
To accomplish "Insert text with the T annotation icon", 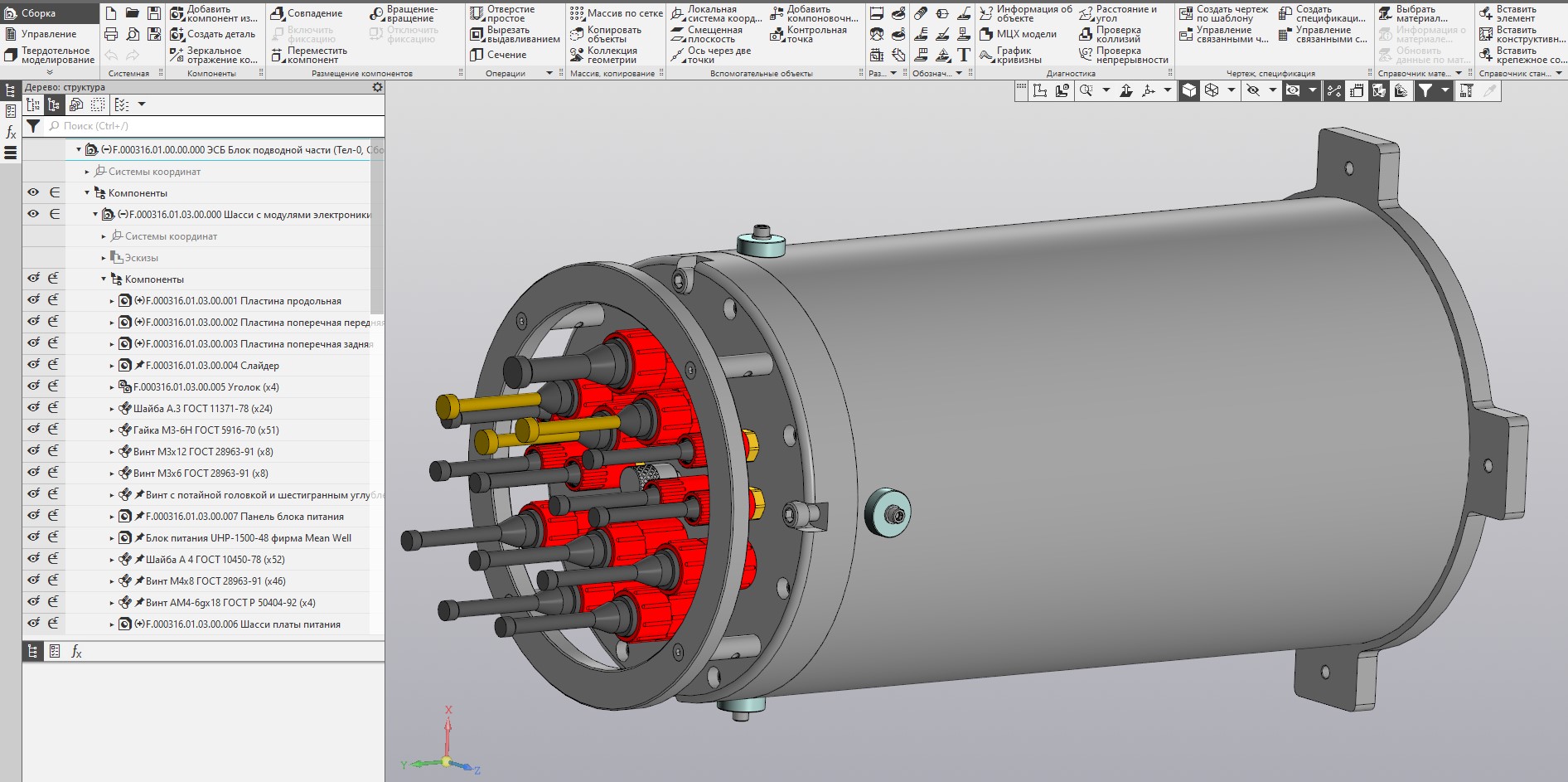I will (x=964, y=55).
